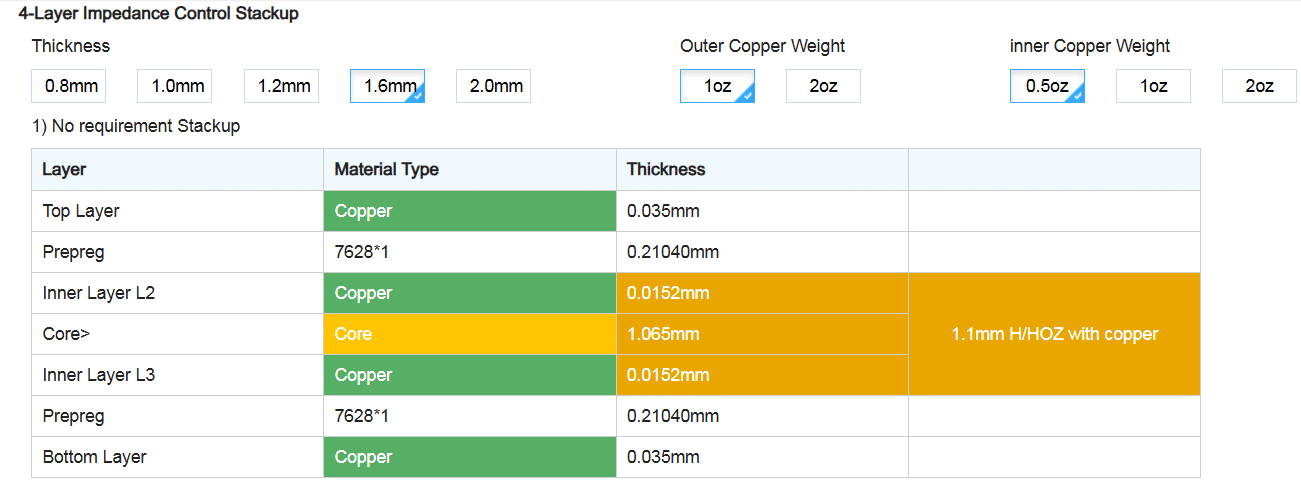Set inner copper weight to 2oz
This screenshot has height=487, width=1301.
(x=1260, y=86)
